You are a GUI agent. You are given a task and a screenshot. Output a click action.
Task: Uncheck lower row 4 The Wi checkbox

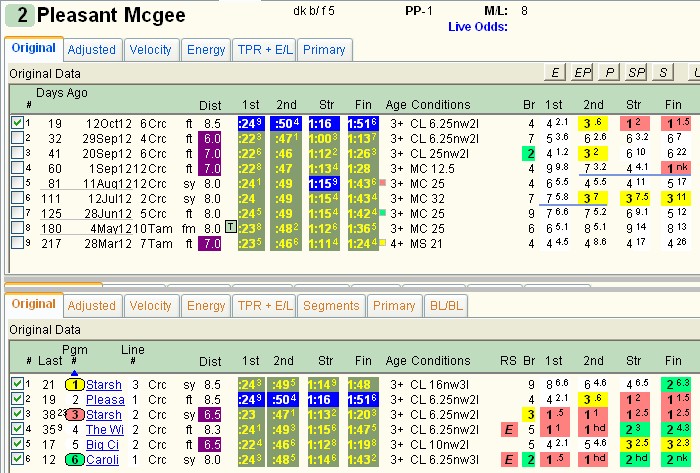click(x=17, y=429)
